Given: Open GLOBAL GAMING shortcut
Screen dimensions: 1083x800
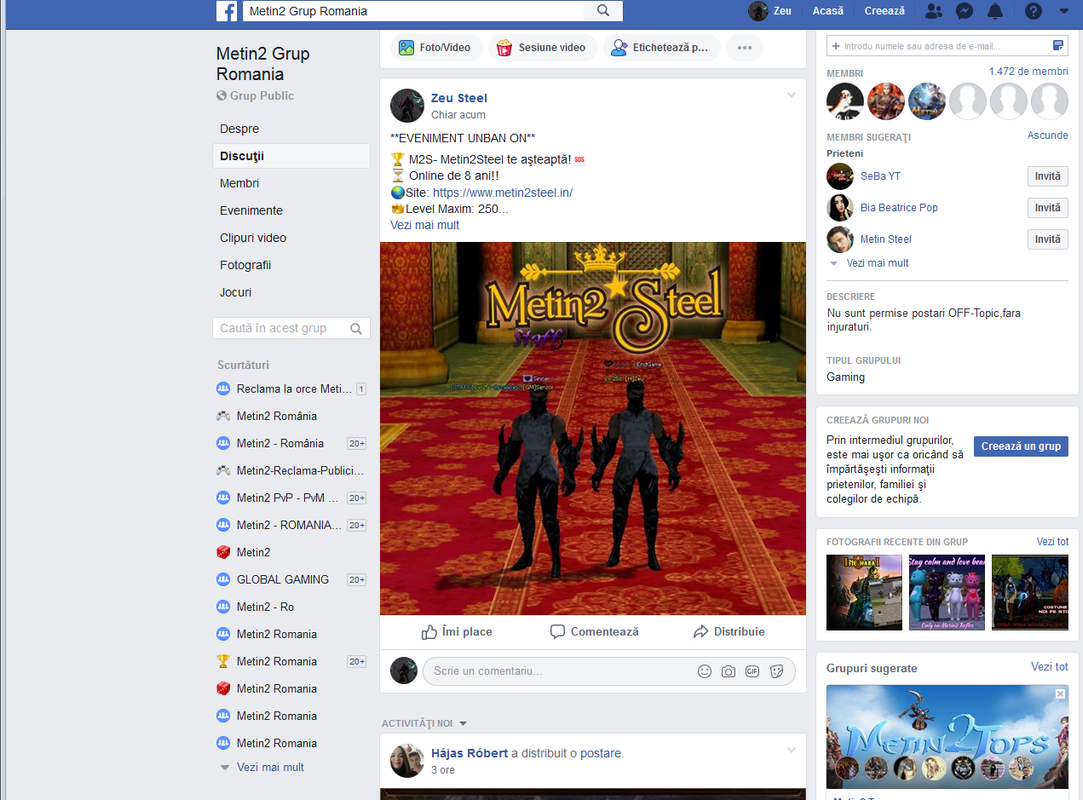Looking at the screenshot, I should (x=291, y=580).
